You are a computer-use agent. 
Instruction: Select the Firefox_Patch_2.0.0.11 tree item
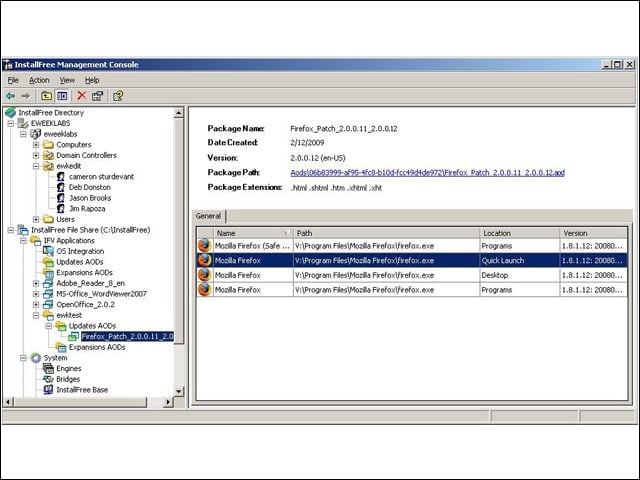[x=127, y=336]
